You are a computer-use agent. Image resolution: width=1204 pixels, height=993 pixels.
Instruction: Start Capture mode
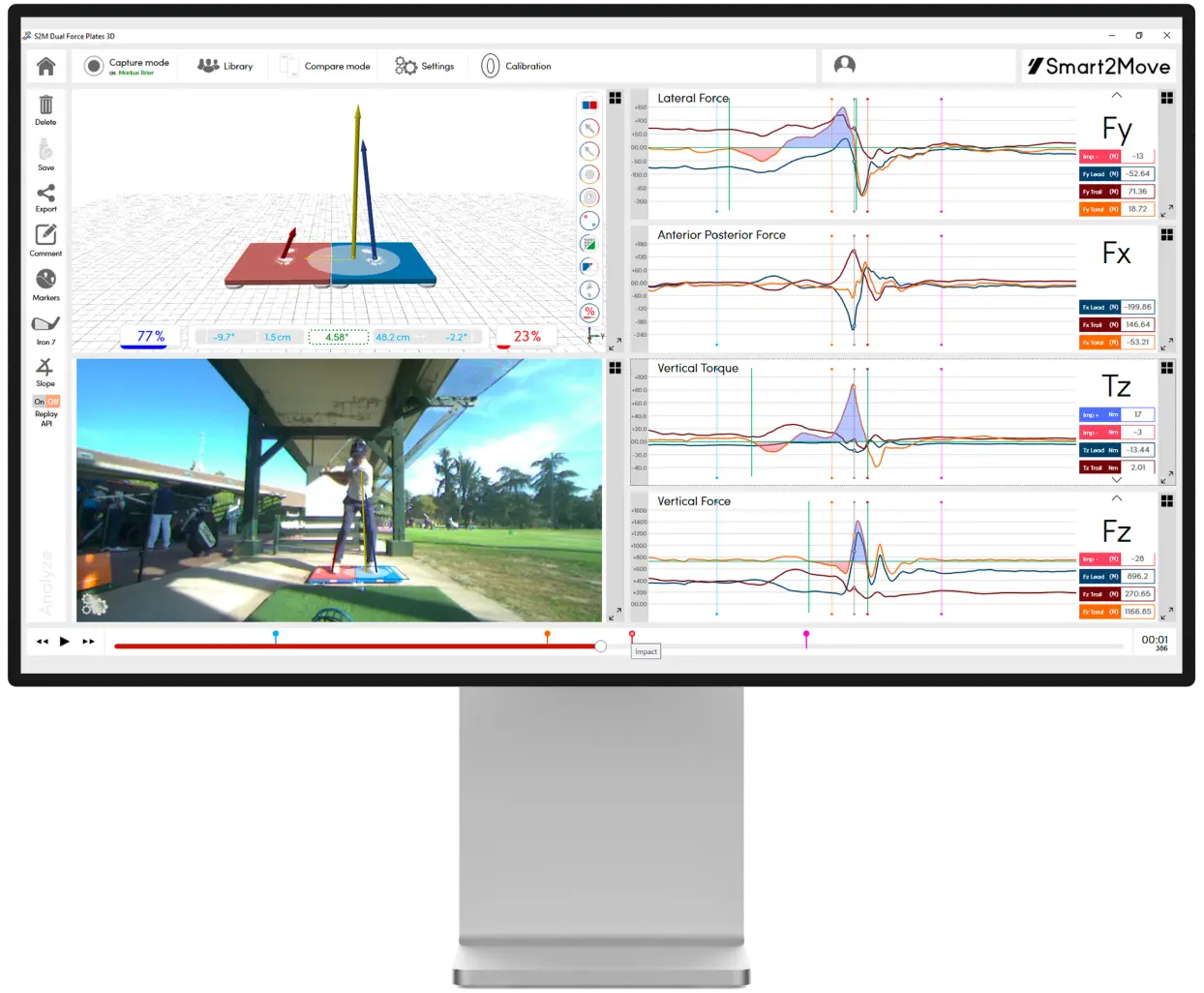tap(127, 66)
